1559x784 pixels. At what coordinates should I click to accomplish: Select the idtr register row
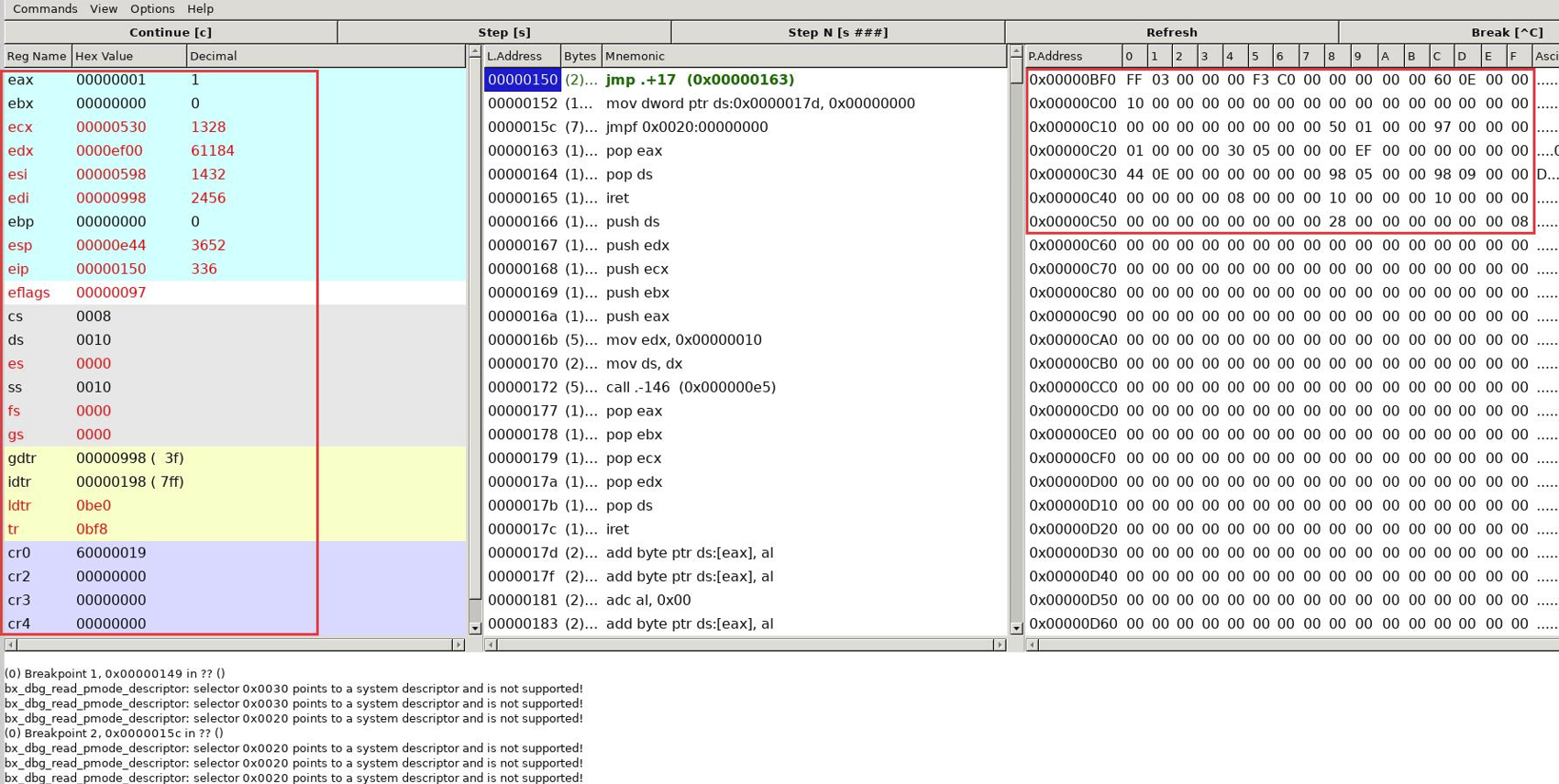tap(235, 481)
